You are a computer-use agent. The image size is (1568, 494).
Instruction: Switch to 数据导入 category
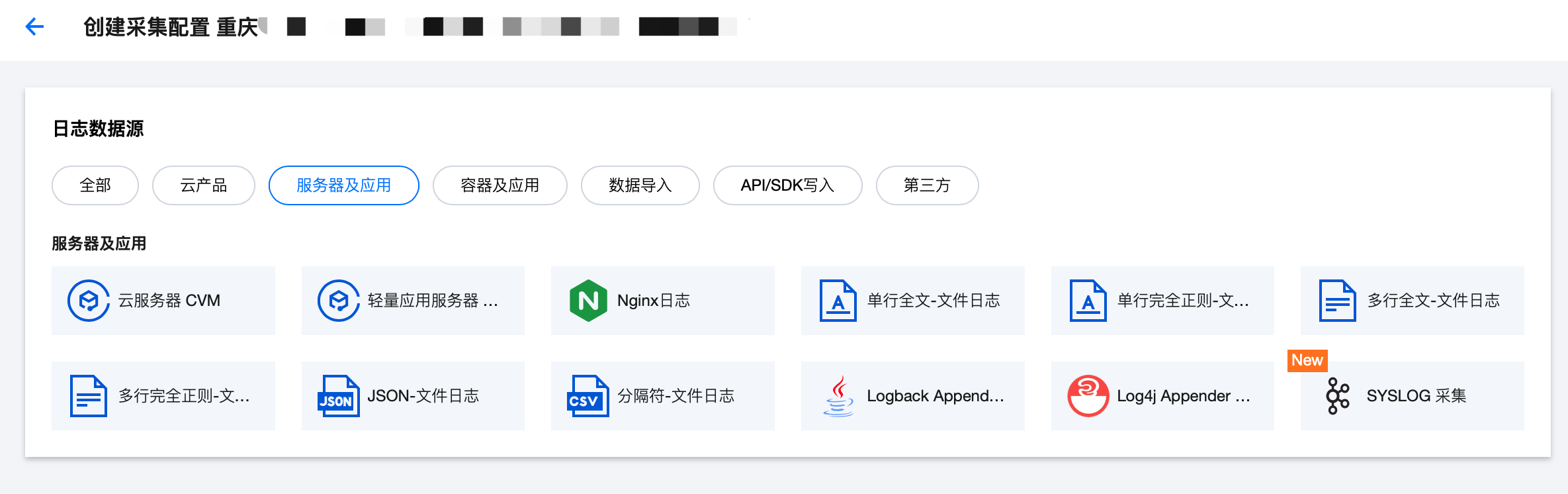640,185
